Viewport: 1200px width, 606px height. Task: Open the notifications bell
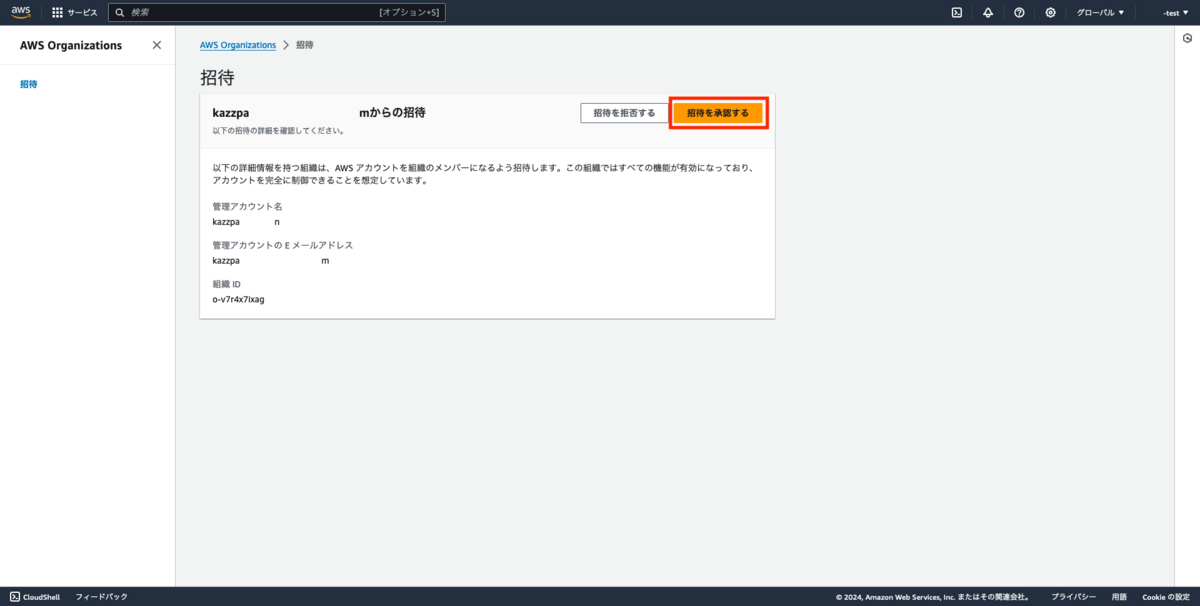(988, 13)
